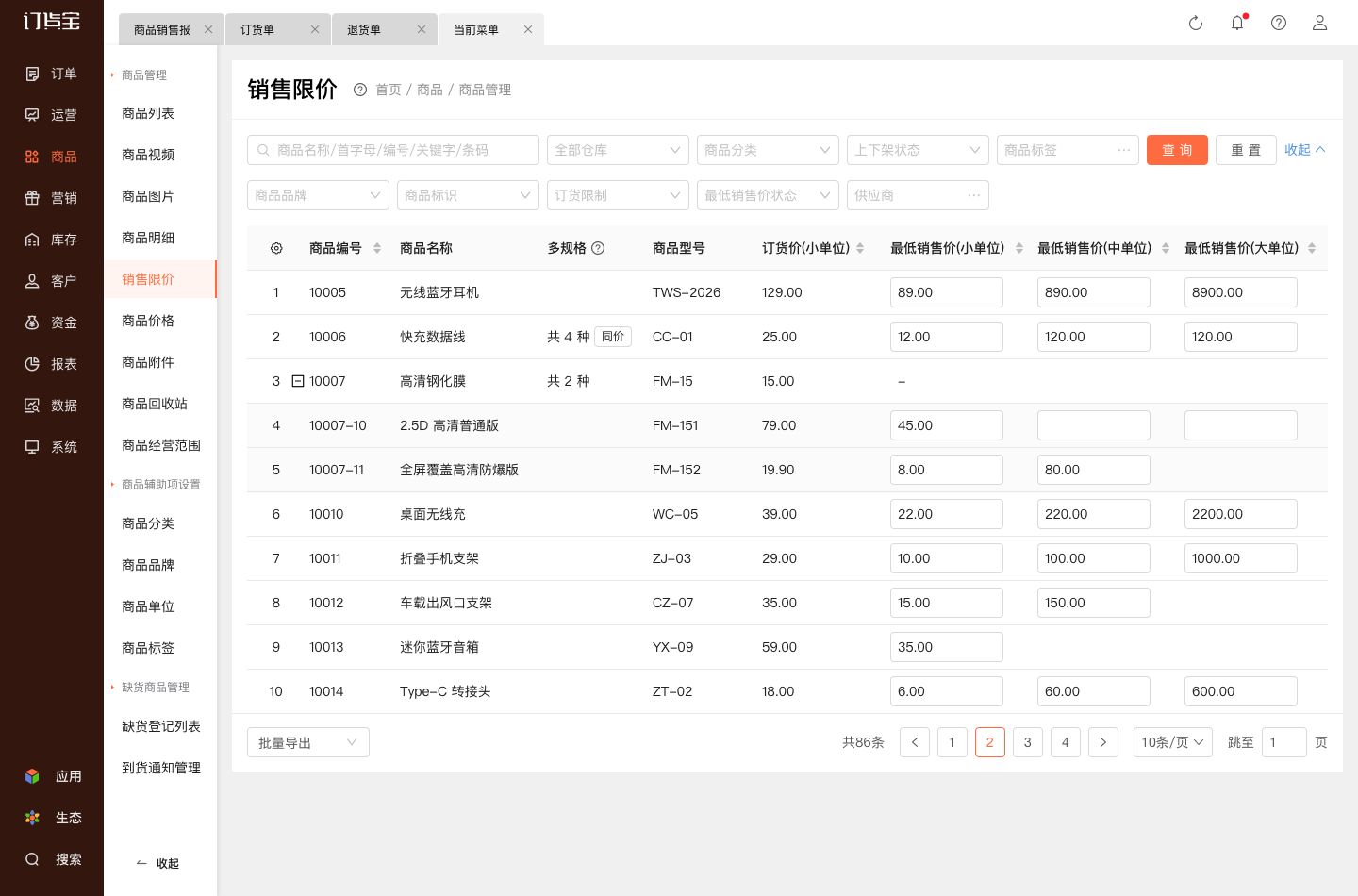
Task: Click help icon beside 销售限价 title
Action: pos(360,90)
